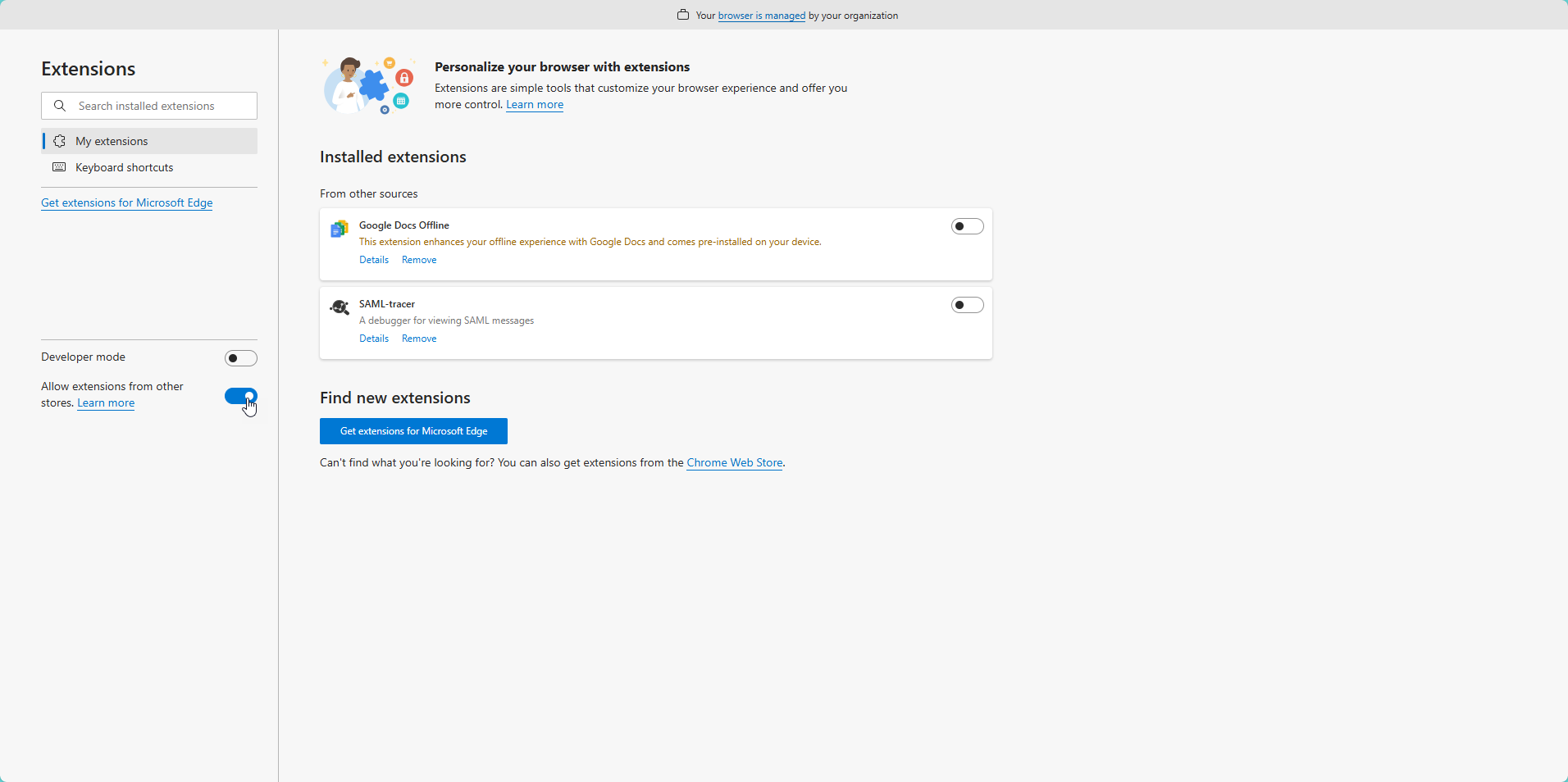The height and width of the screenshot is (782, 1568).
Task: Click the puzzle piece My extensions icon
Action: pos(59,141)
